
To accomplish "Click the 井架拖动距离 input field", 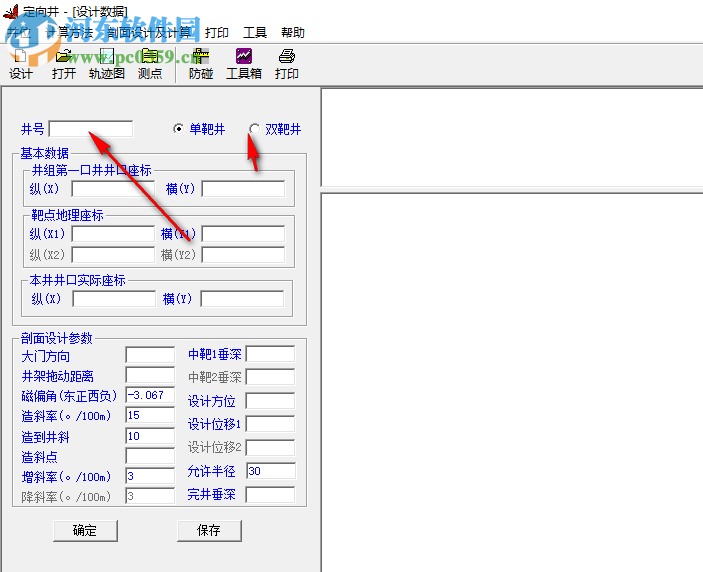I will 150,375.
